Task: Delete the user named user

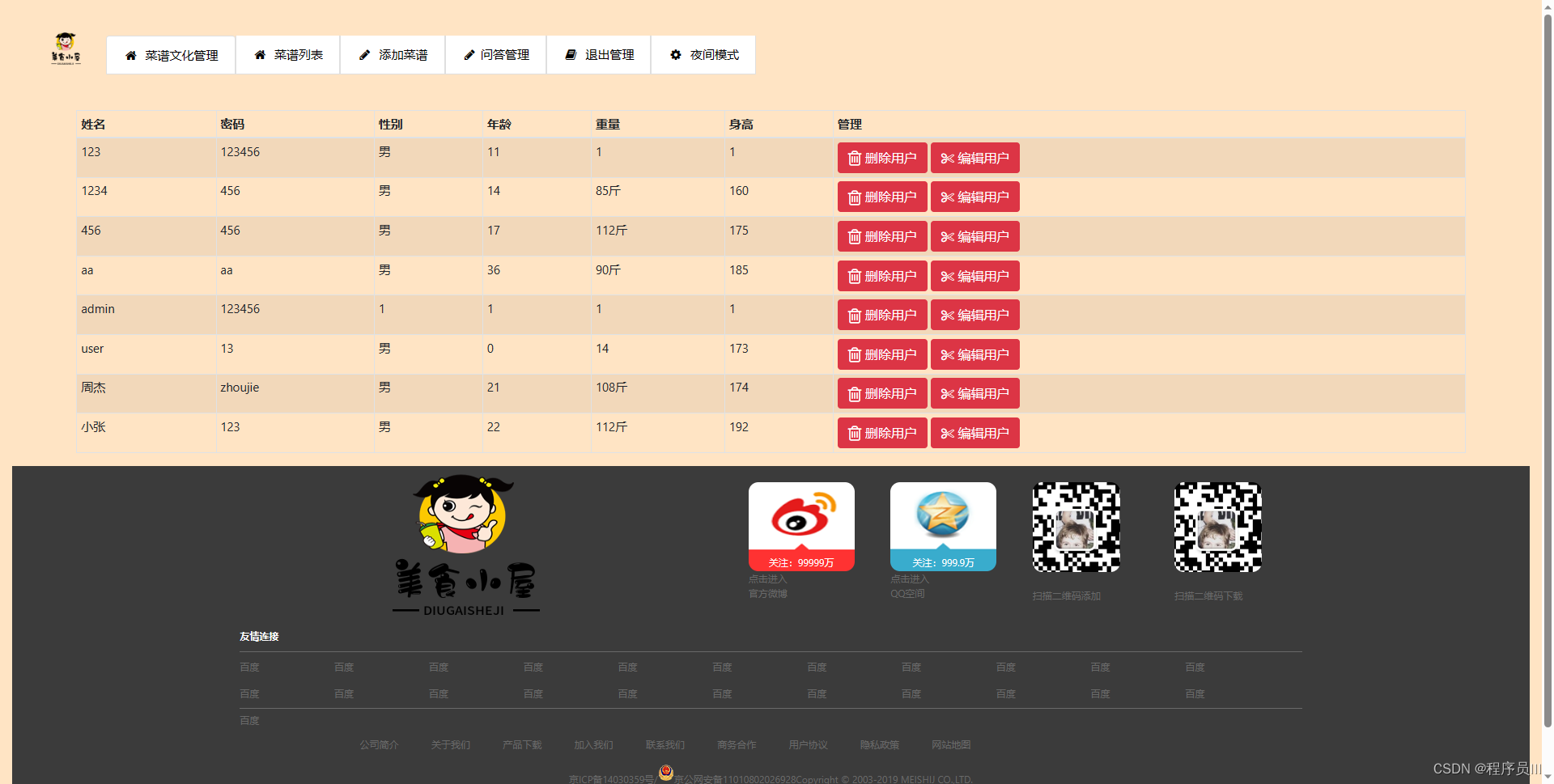Action: click(882, 354)
